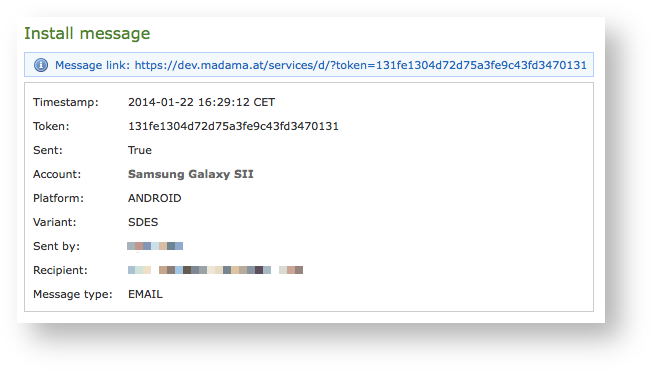
Task: Click the blurred Sent by value
Action: point(155,246)
